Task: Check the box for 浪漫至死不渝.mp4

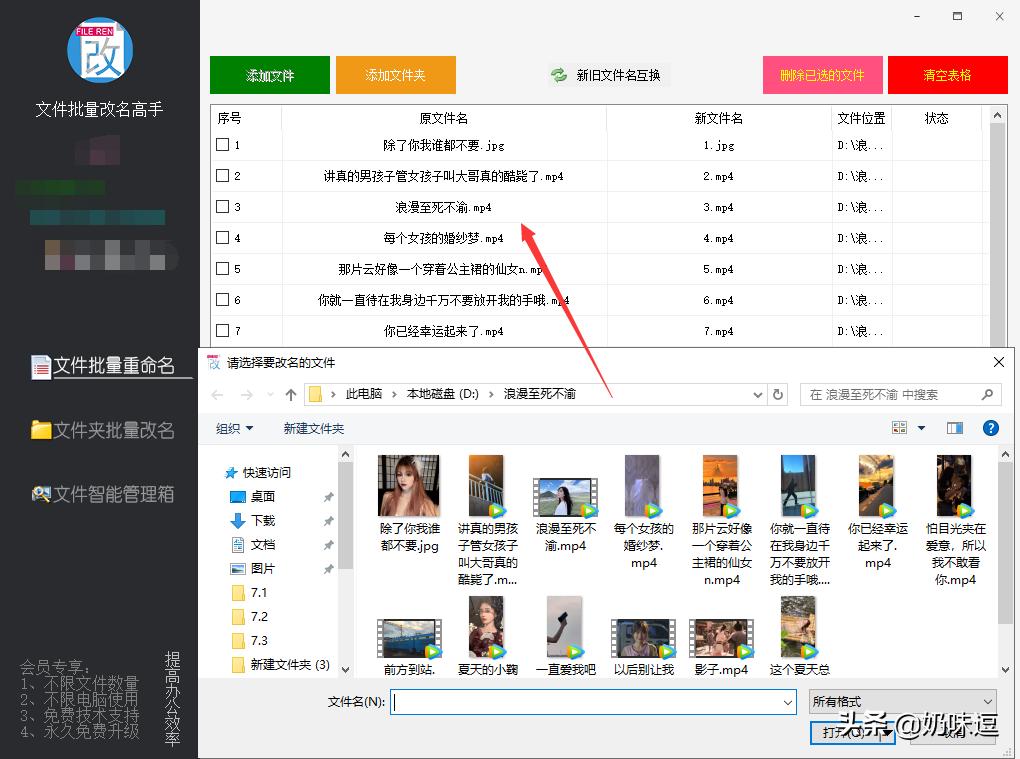Action: tap(224, 207)
